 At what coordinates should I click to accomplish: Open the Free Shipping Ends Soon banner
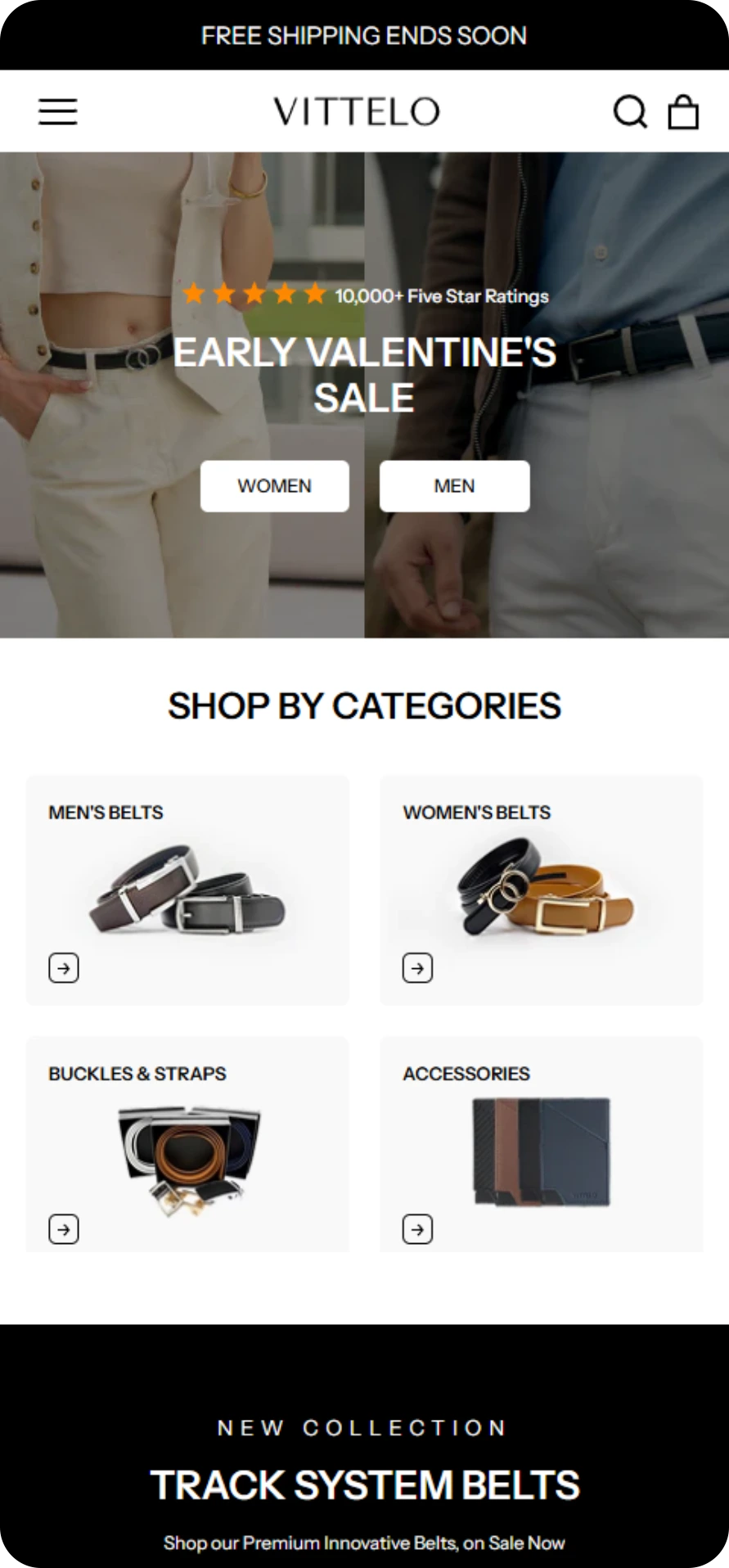(x=364, y=35)
